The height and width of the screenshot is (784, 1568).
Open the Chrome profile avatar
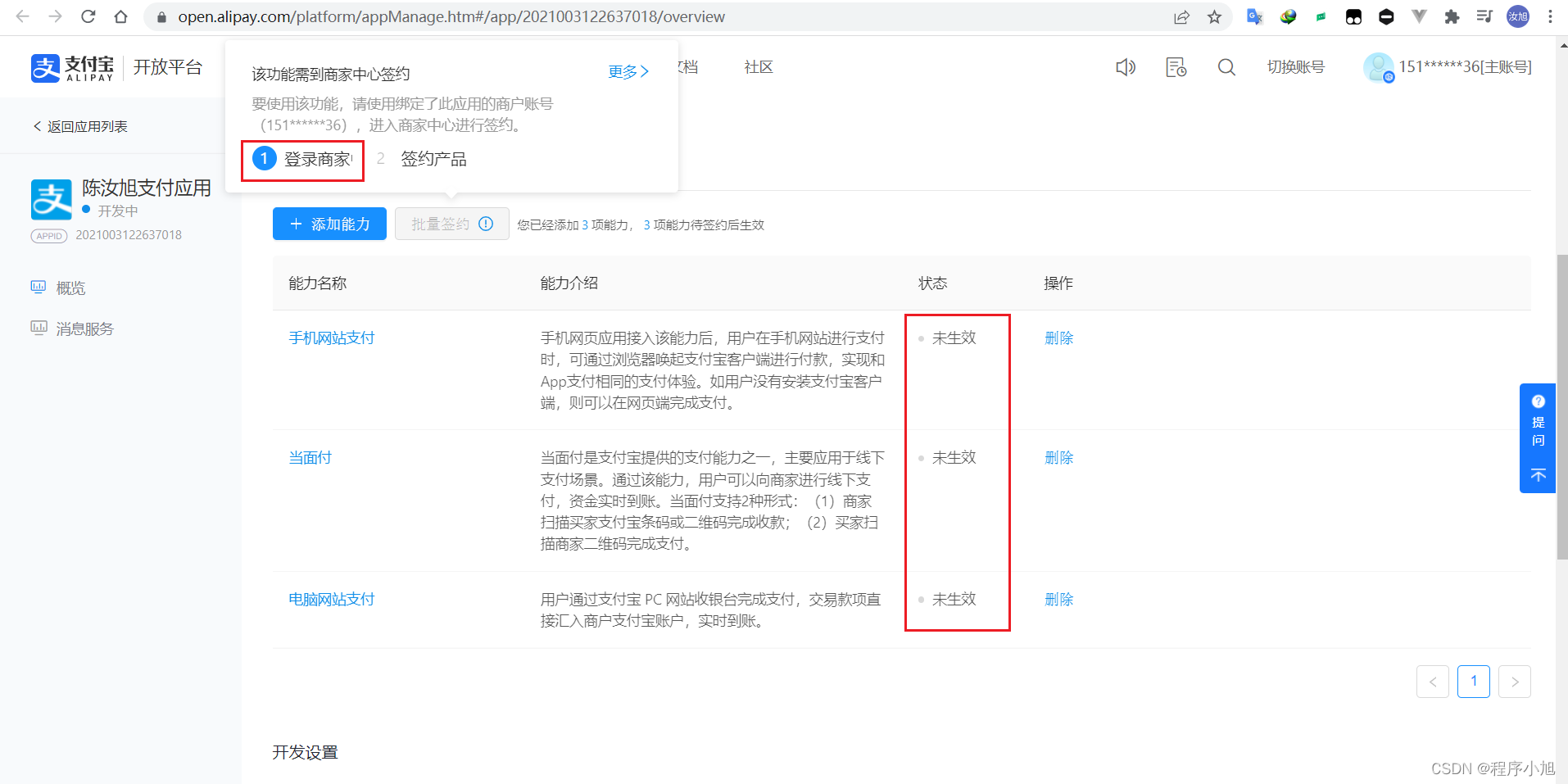pos(1518,16)
